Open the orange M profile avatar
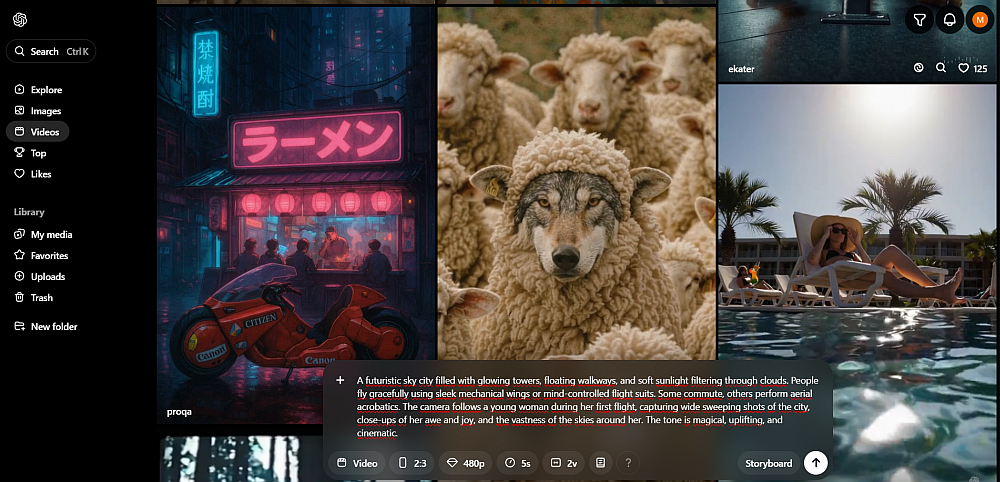 (x=980, y=19)
